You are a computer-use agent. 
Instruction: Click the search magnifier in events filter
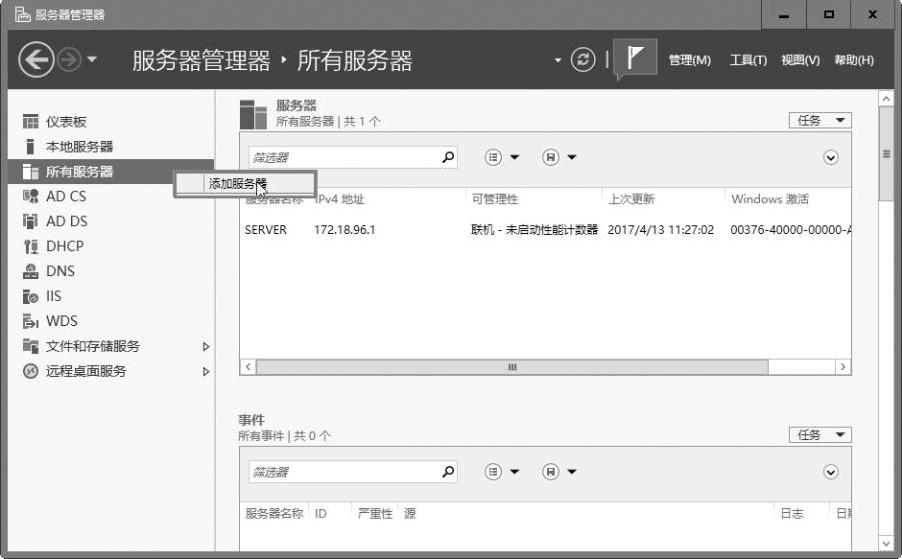pyautogui.click(x=448, y=471)
